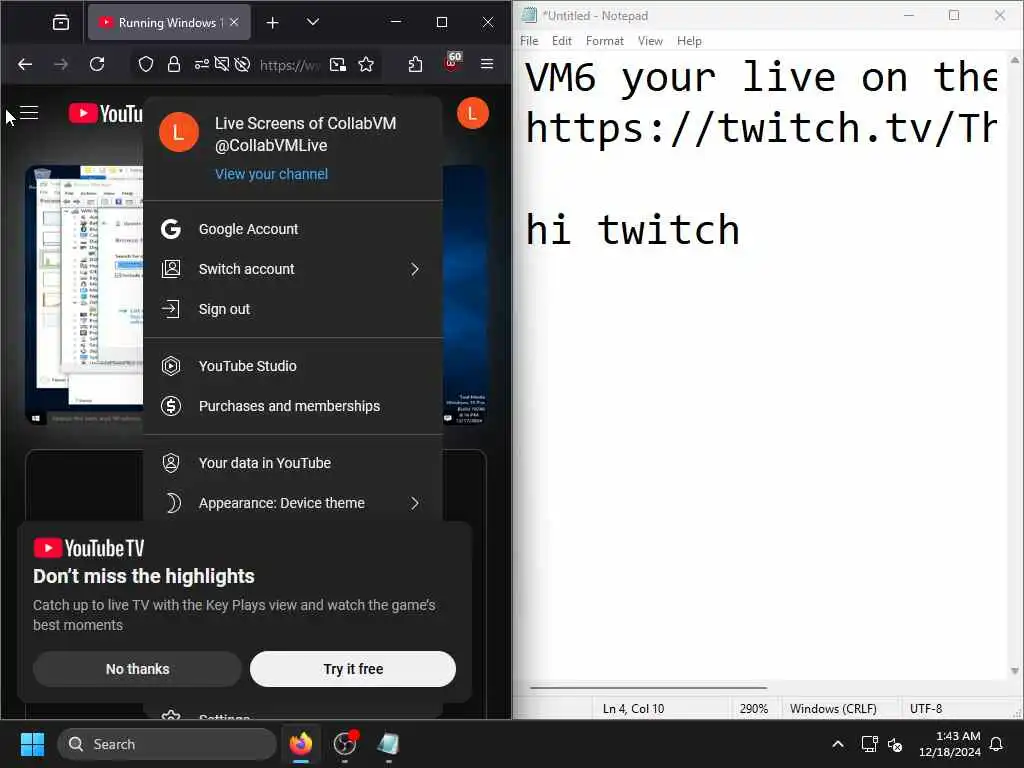Click 'Ln 4, Col 10' in Notepad status bar
The height and width of the screenshot is (768, 1024).
[633, 709]
